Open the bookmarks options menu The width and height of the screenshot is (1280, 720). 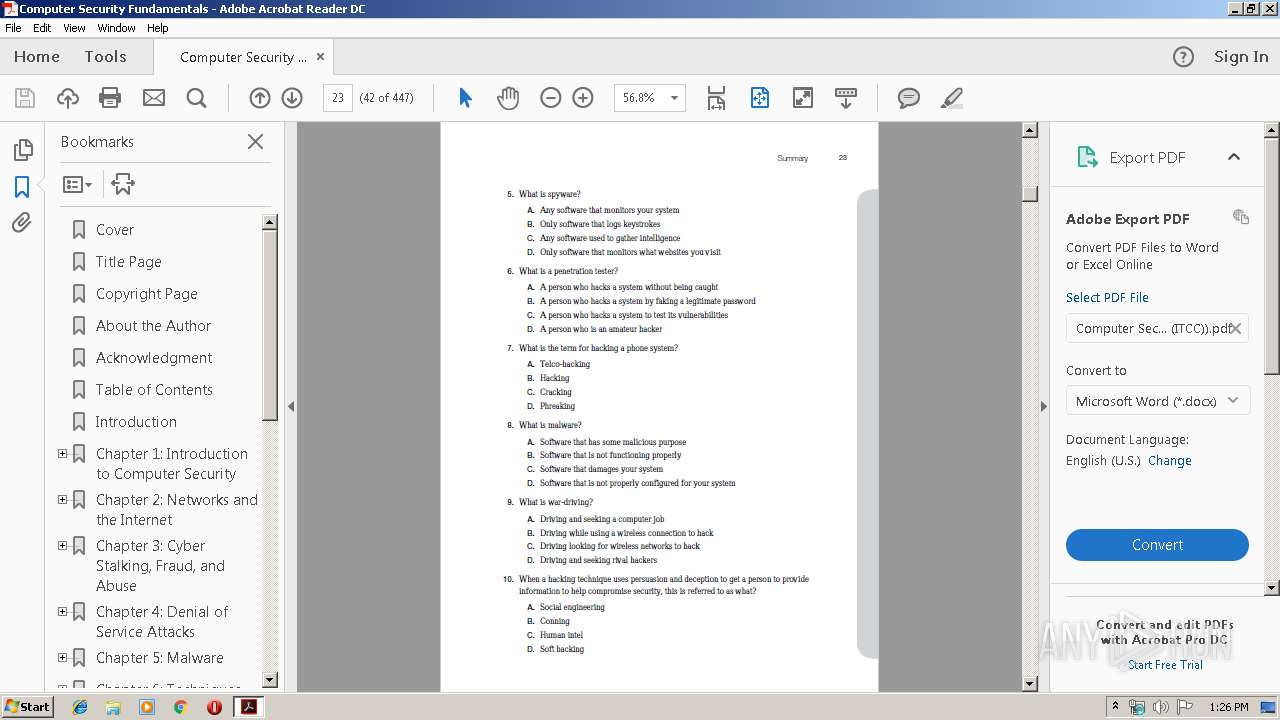(77, 184)
